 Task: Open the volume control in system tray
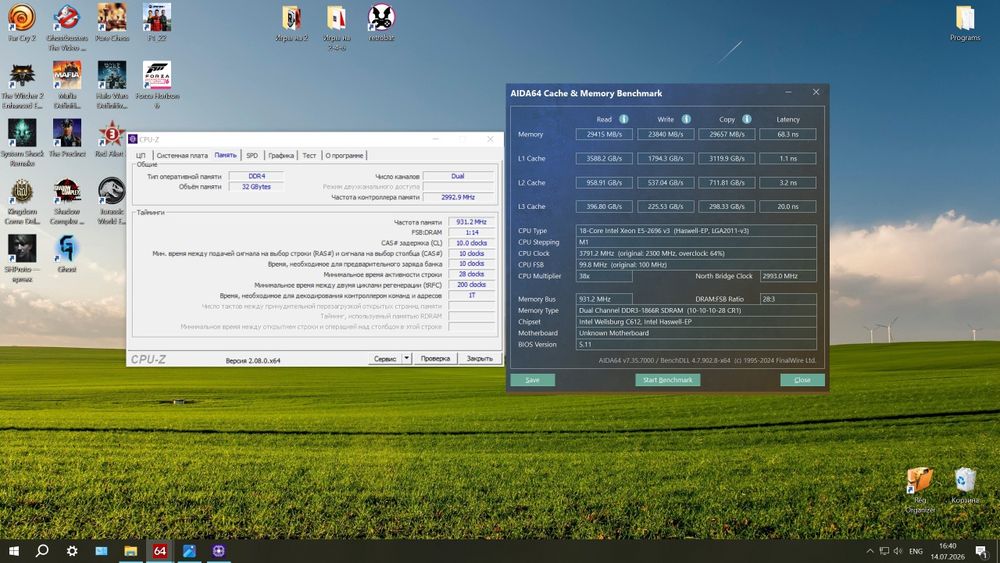898,551
